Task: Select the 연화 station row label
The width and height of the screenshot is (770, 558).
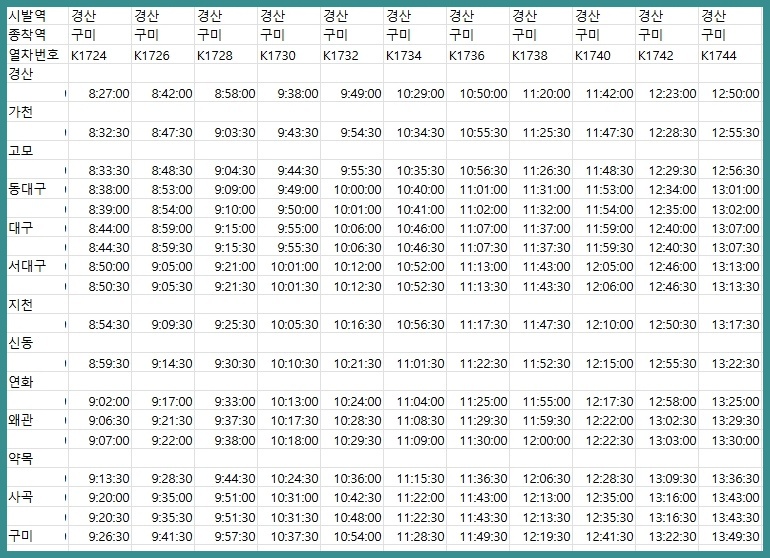Action: point(37,382)
